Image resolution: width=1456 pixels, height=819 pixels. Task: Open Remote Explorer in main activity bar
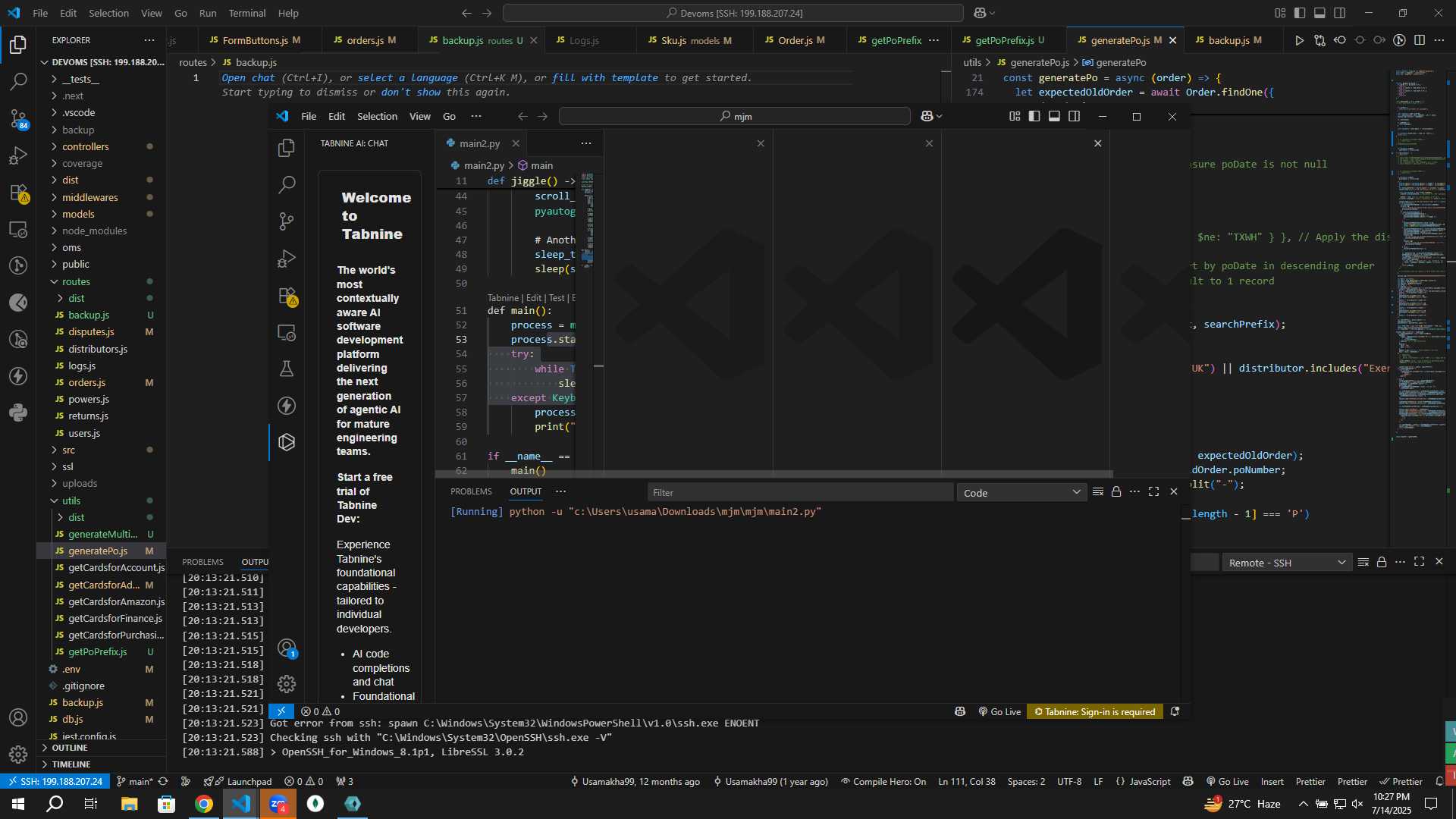pyautogui.click(x=18, y=229)
